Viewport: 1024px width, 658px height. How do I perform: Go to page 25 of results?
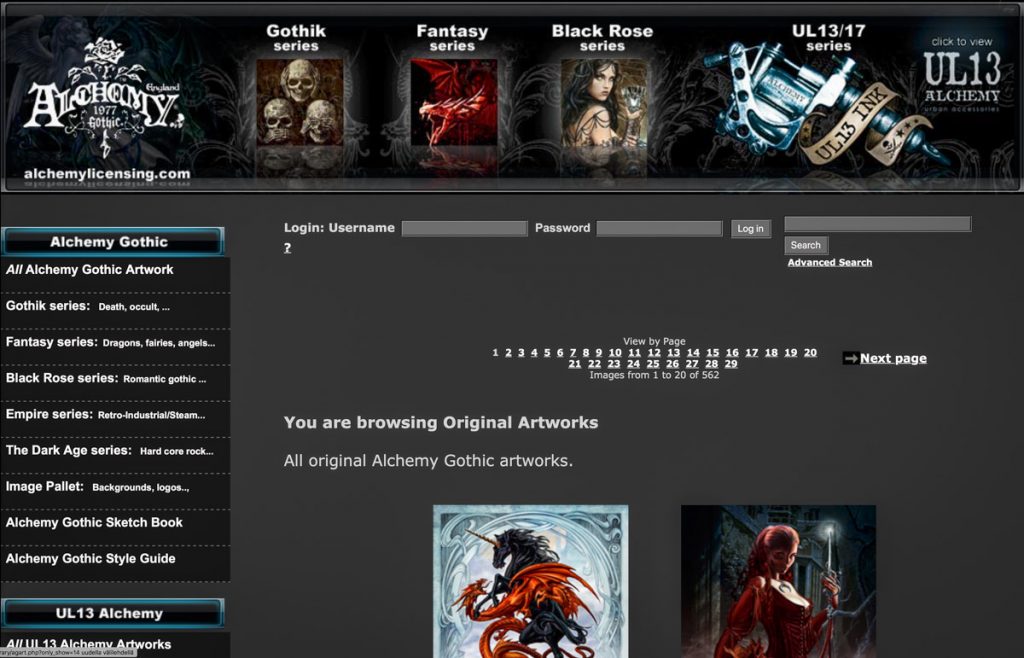click(653, 364)
